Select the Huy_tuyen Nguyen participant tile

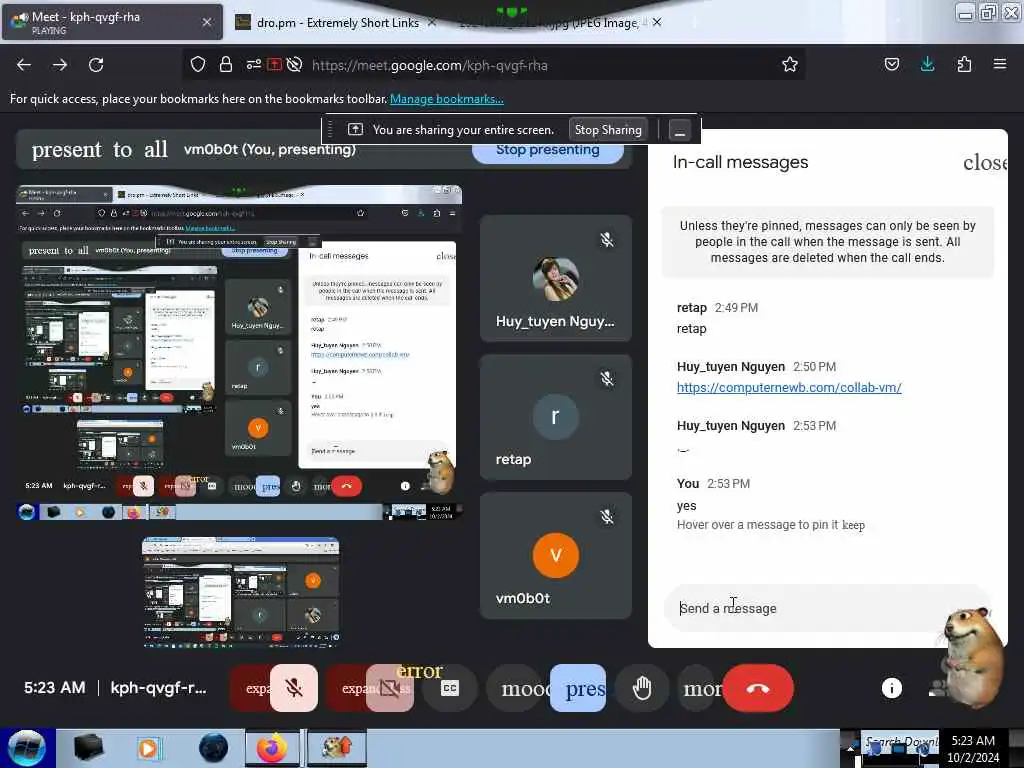click(556, 278)
